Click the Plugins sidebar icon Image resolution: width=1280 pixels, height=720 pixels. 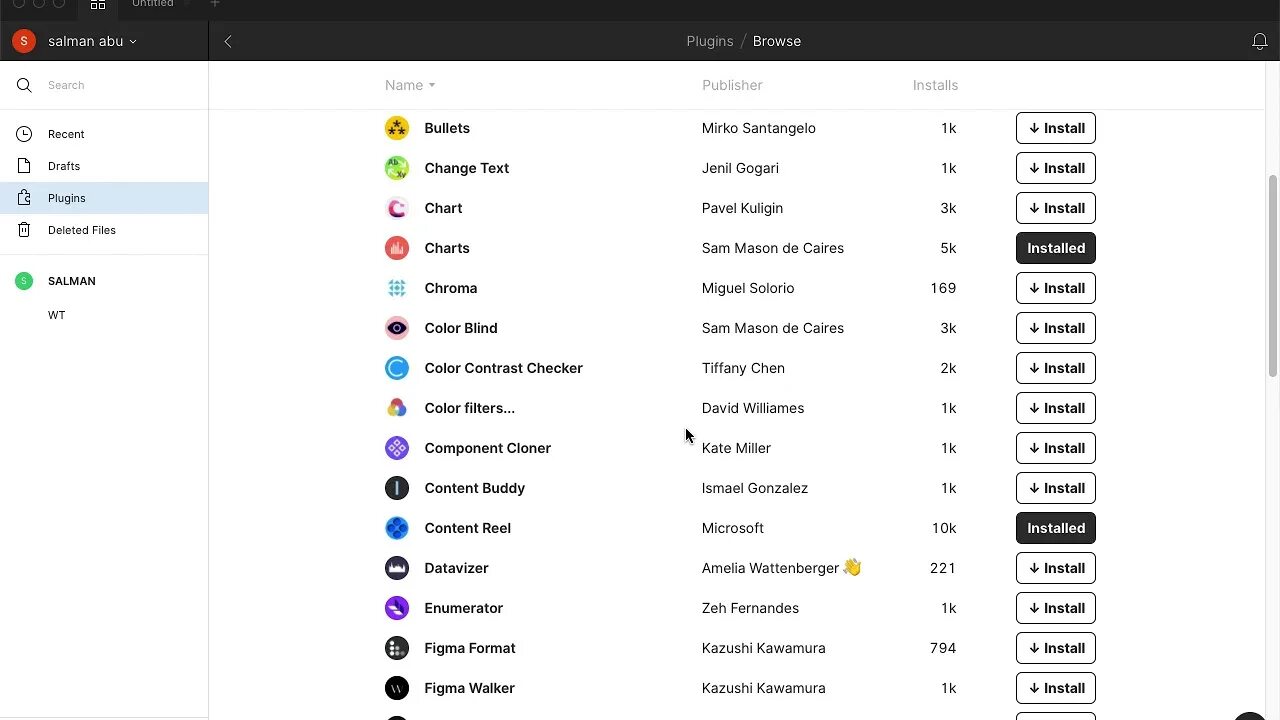(x=24, y=198)
